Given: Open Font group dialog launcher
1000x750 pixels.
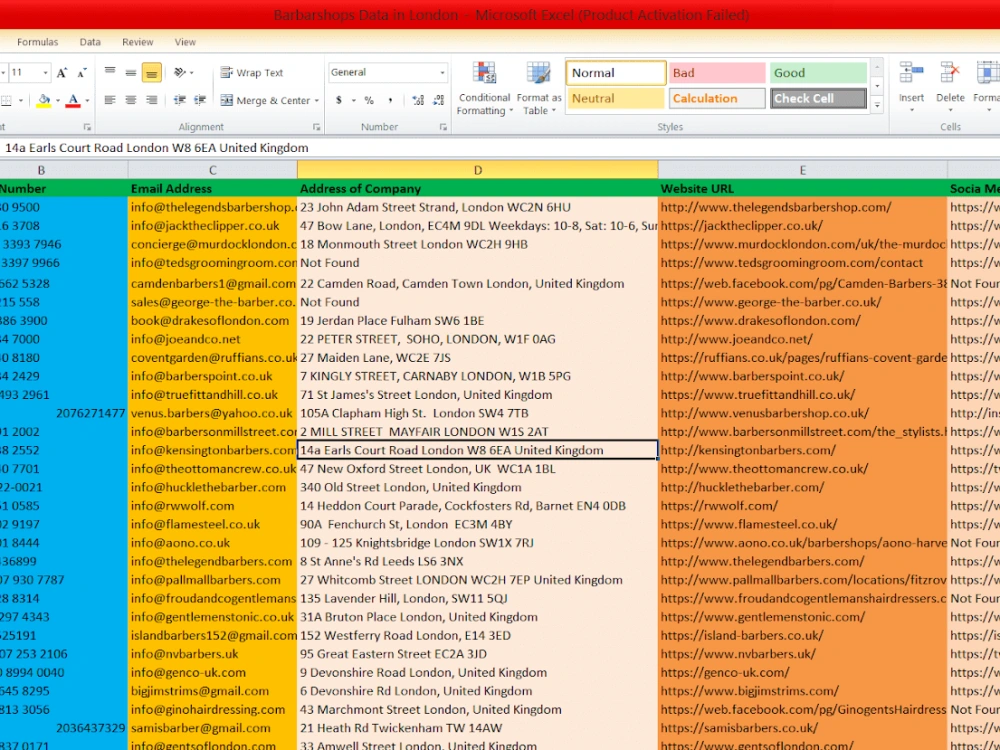Looking at the screenshot, I should 87,128.
